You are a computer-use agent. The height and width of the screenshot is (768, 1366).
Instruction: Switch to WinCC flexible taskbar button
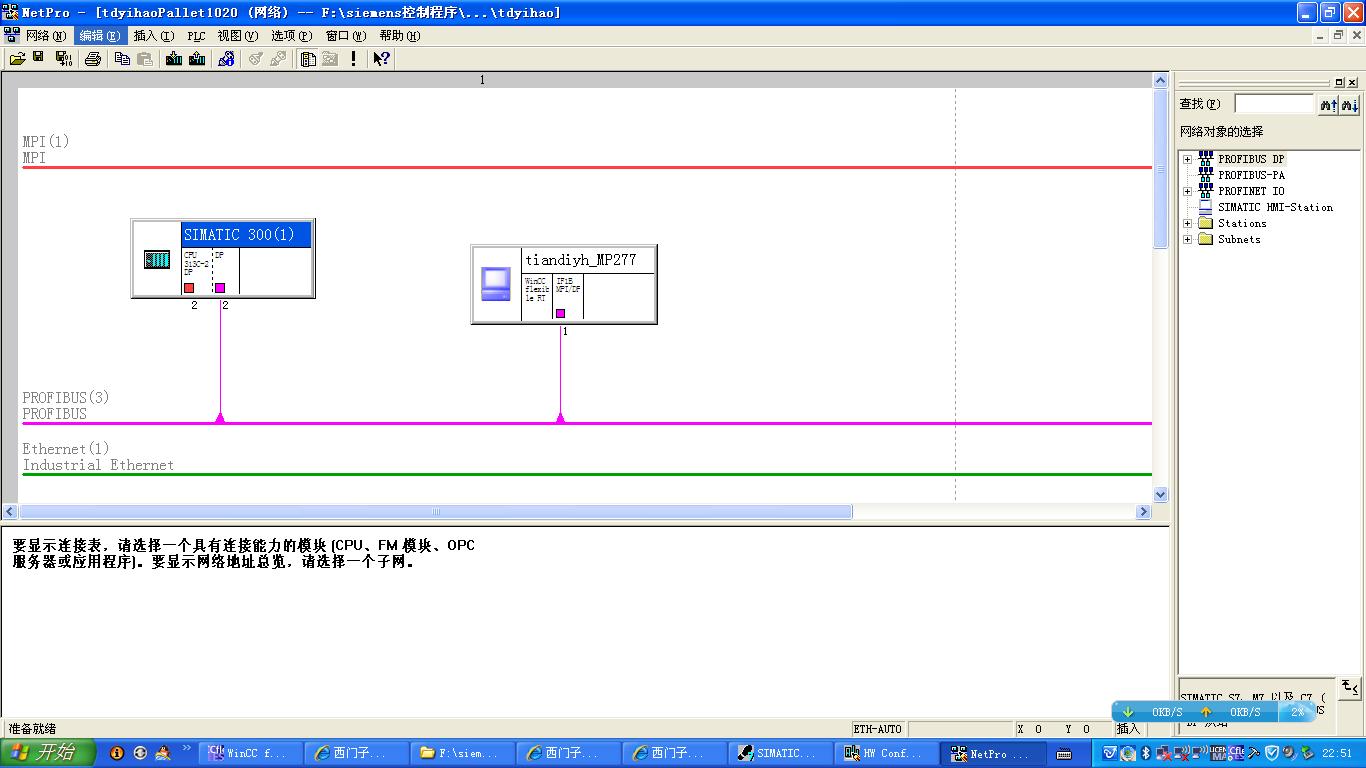[x=251, y=754]
